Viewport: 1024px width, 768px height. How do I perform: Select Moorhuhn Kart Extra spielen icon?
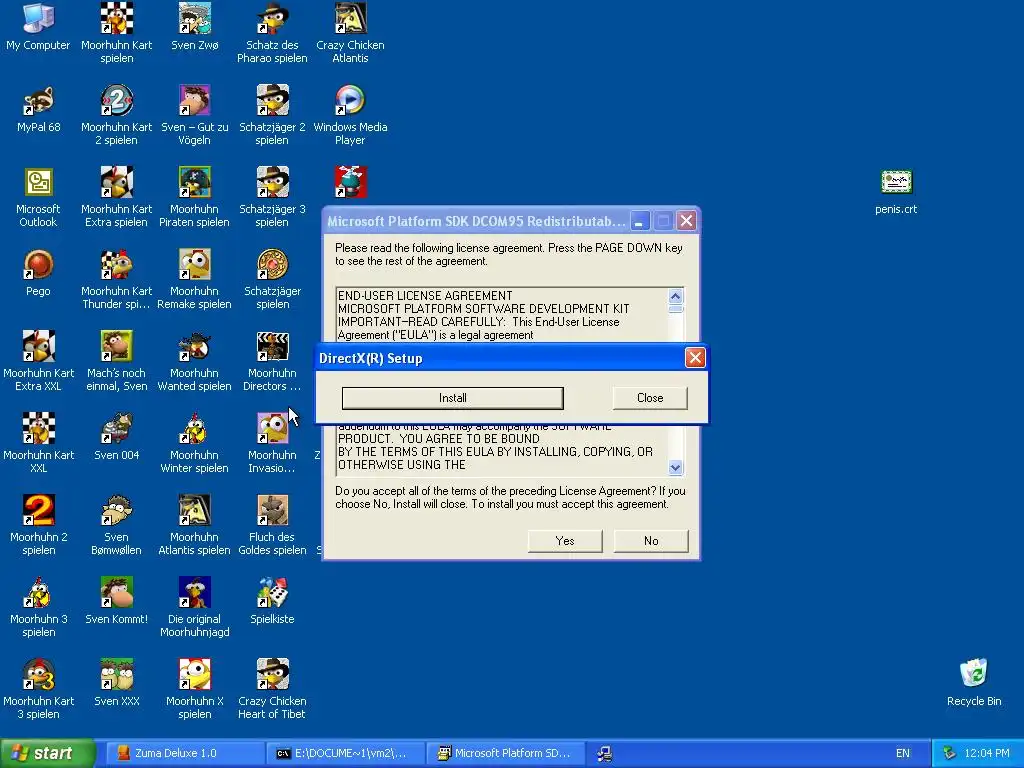(x=116, y=197)
